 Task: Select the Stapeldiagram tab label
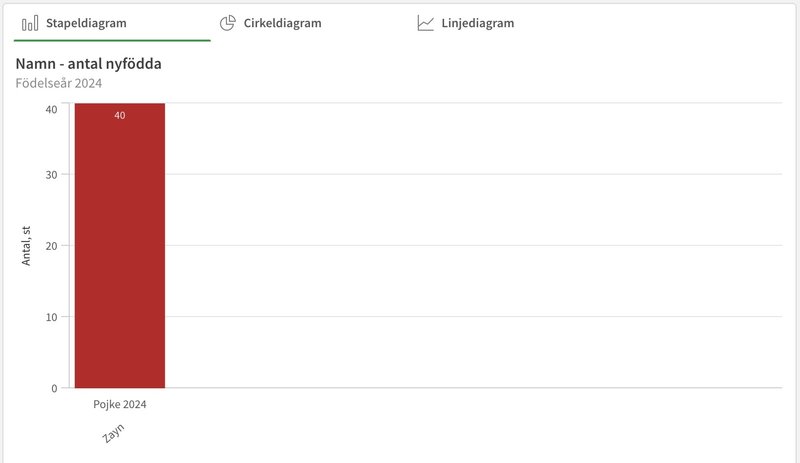tap(86, 23)
